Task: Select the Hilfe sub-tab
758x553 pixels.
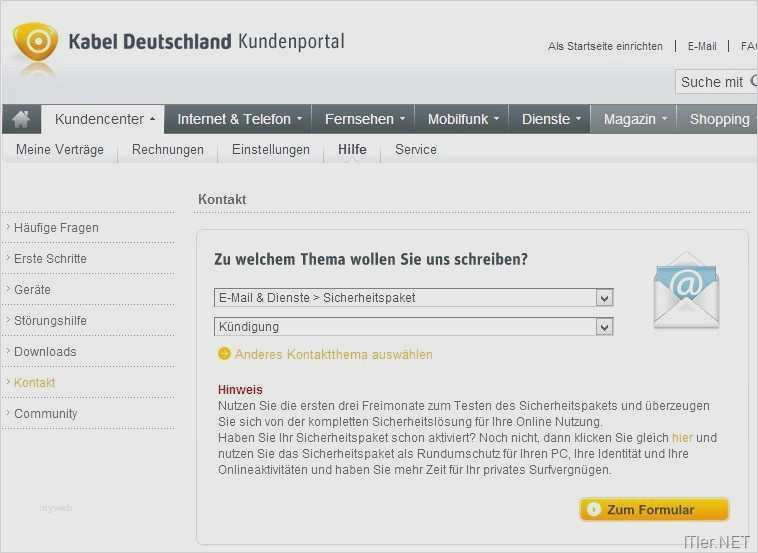Action: pos(352,150)
